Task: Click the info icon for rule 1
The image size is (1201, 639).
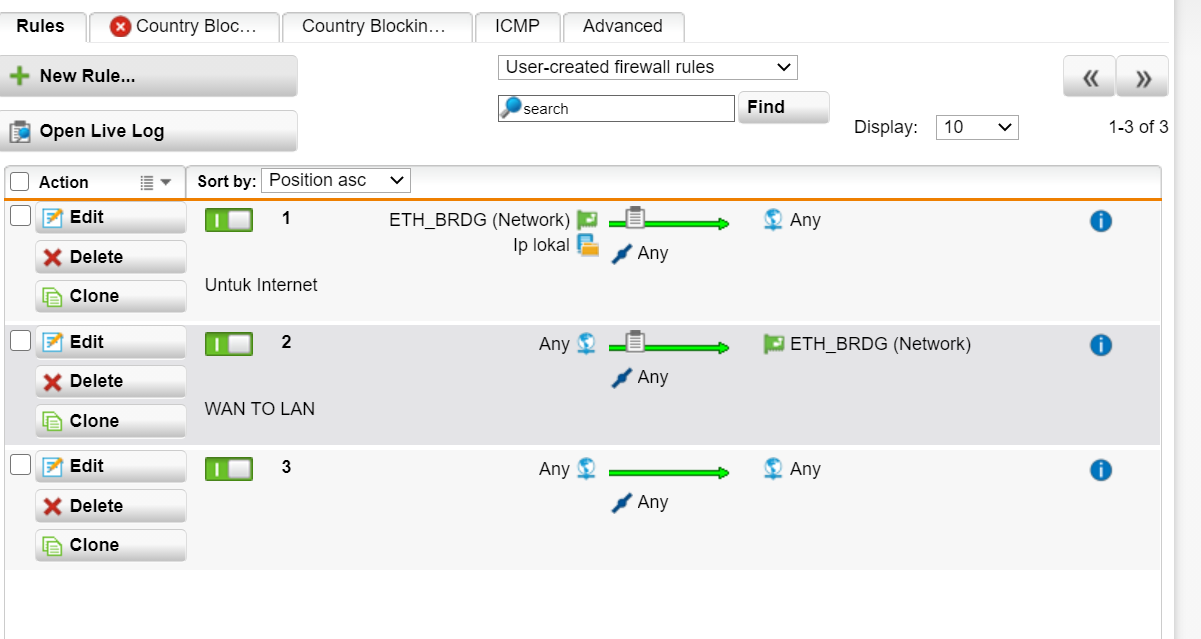Action: tap(1100, 221)
